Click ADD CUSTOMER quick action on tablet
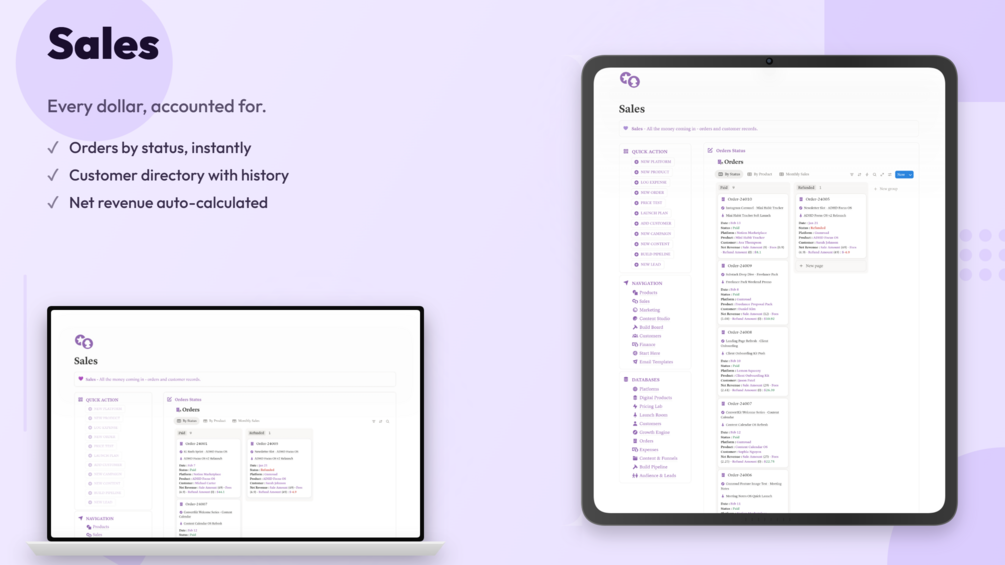Screen dimensions: 1005x565 click(x=652, y=223)
